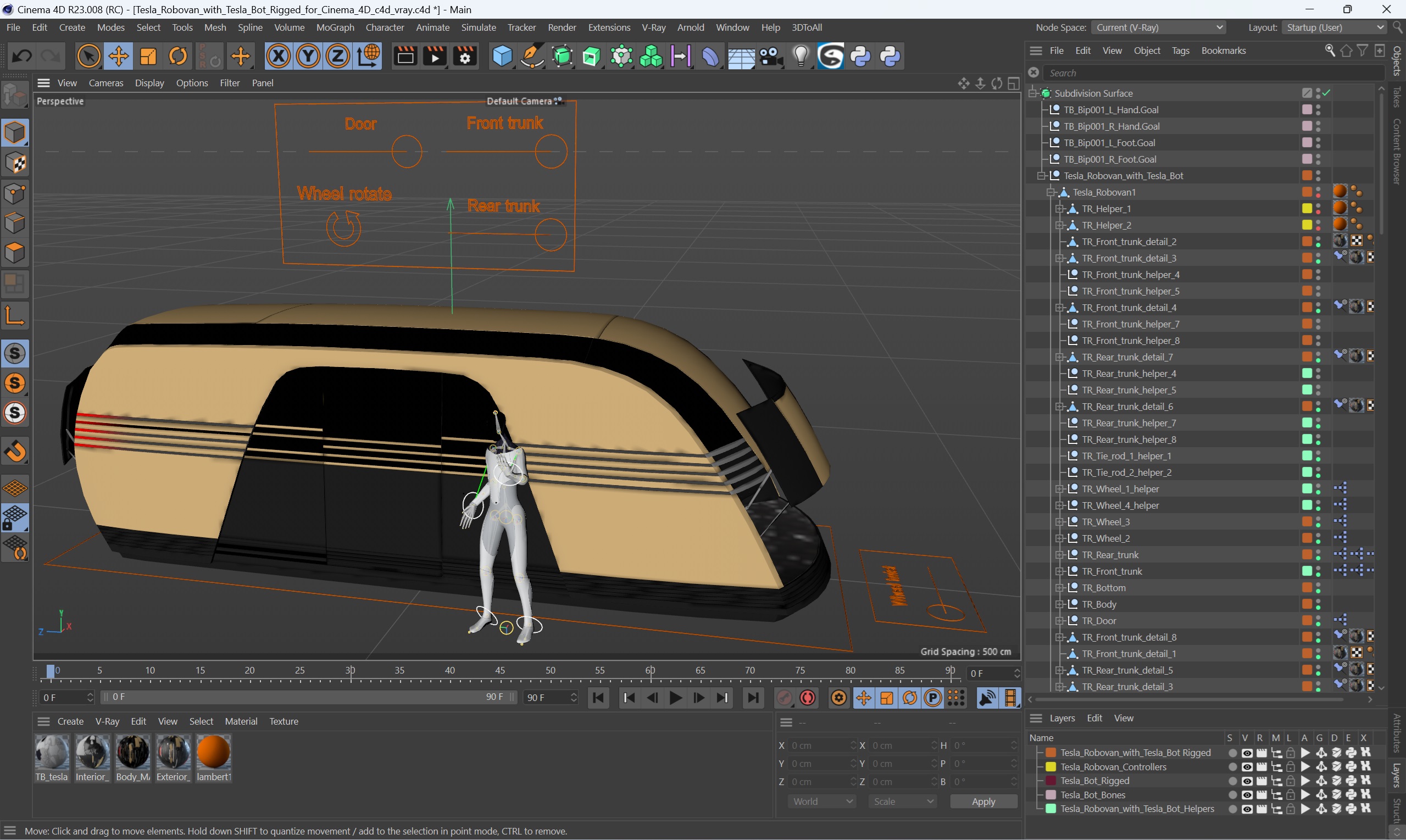Toggle solo dot for Tesla_Robovan_Controllers layer
Screen dimensions: 1406x840
coord(1232,767)
